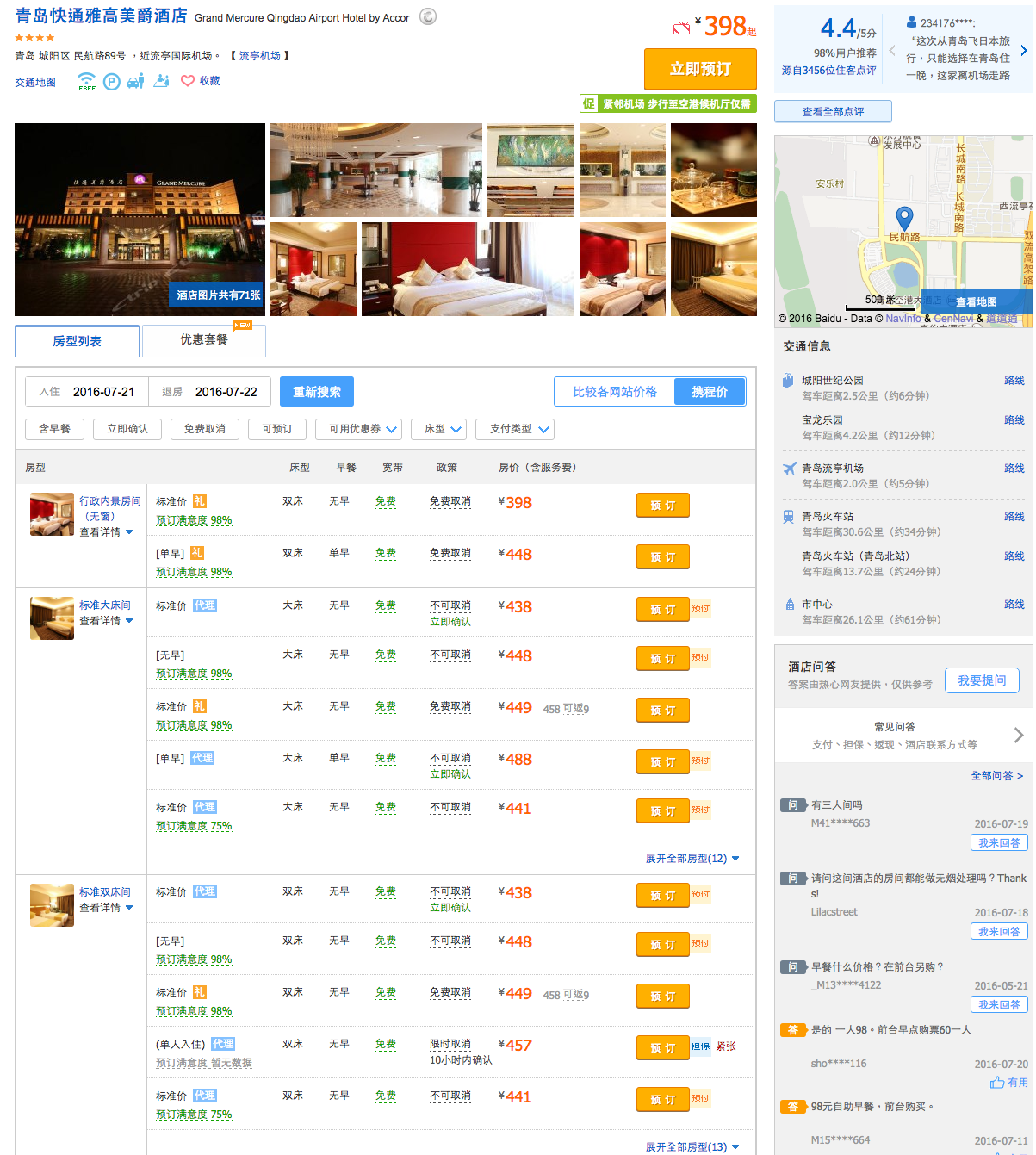1036x1155 pixels.
Task: Show next review with right arrow
Action: pos(1024,51)
